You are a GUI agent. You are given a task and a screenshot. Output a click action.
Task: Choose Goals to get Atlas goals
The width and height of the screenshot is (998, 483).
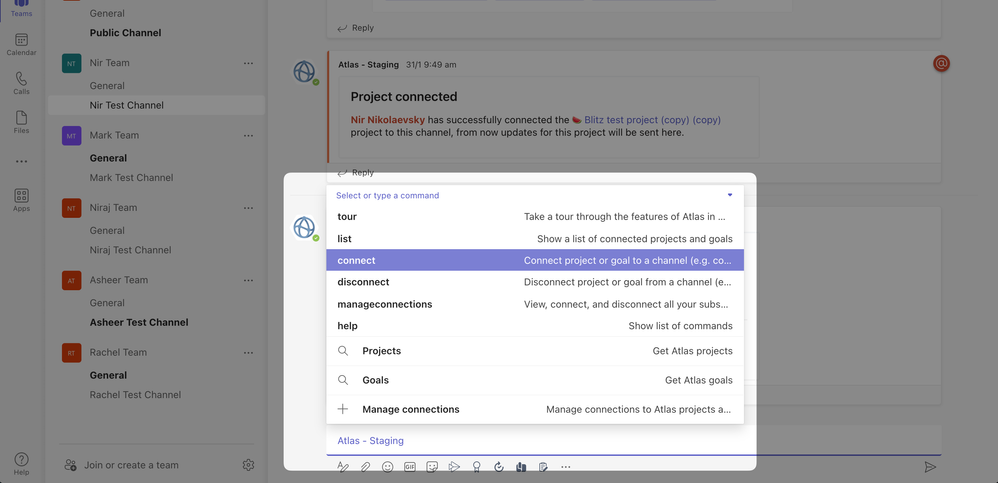(x=535, y=380)
